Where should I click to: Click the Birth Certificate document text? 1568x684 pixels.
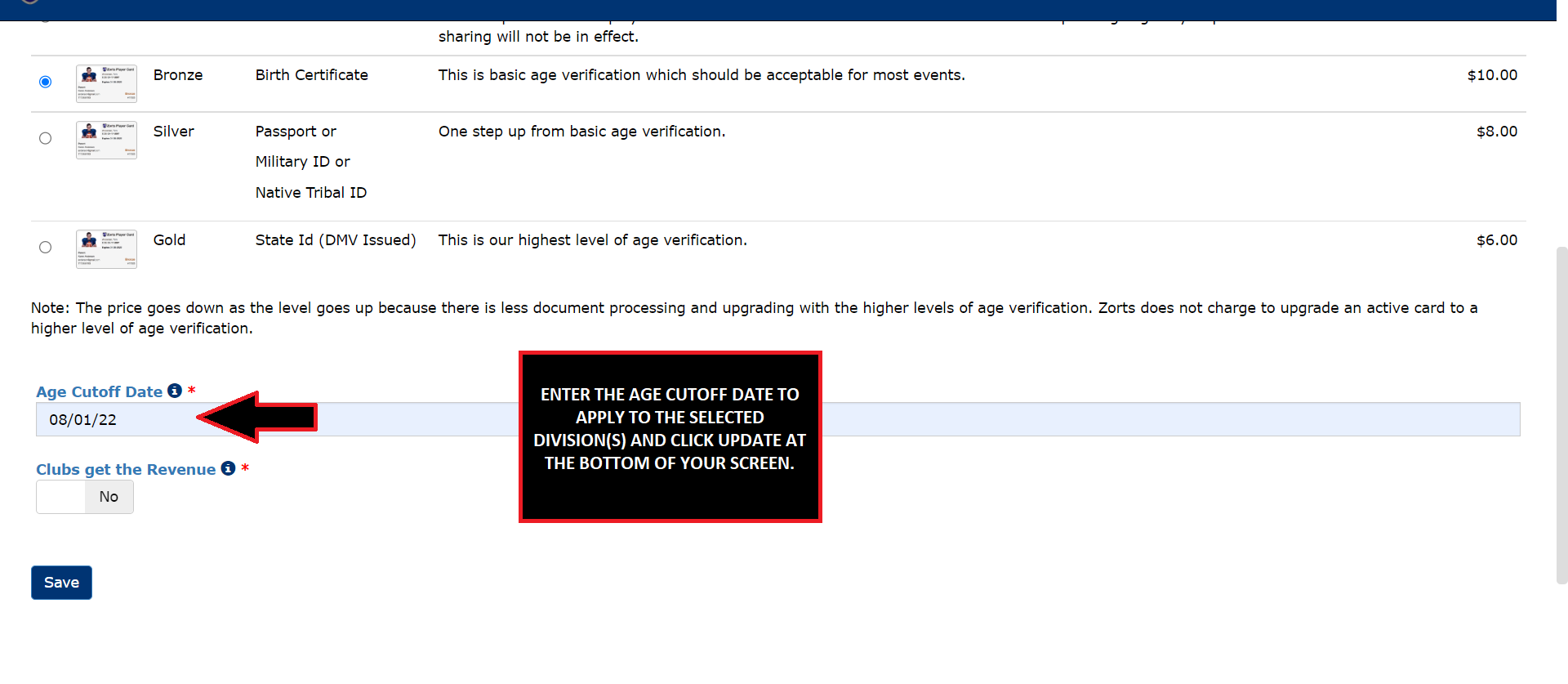312,75
